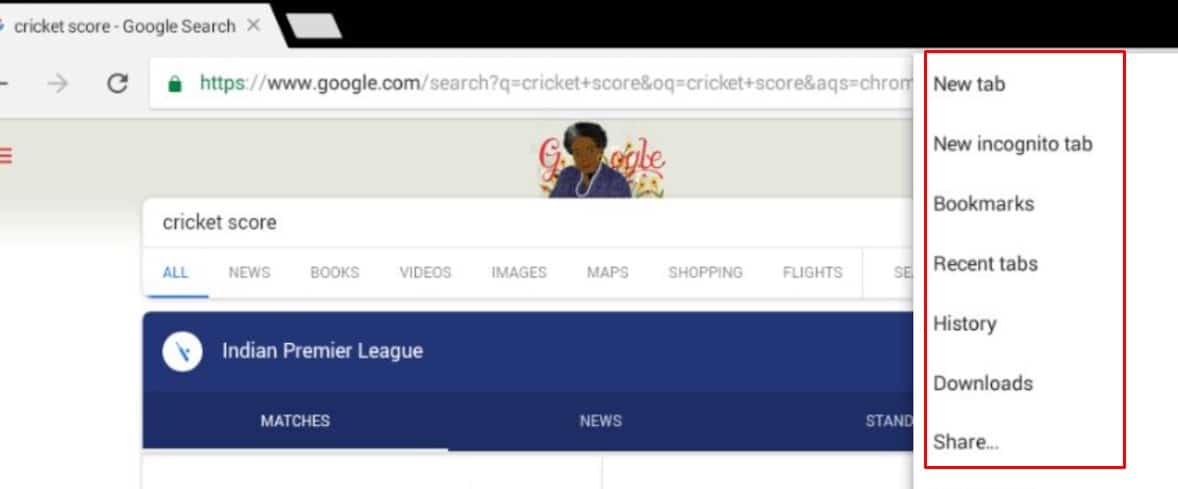Viewport: 1178px width, 489px height.
Task: Close the cricket score Google Search tab
Action: coord(254,26)
